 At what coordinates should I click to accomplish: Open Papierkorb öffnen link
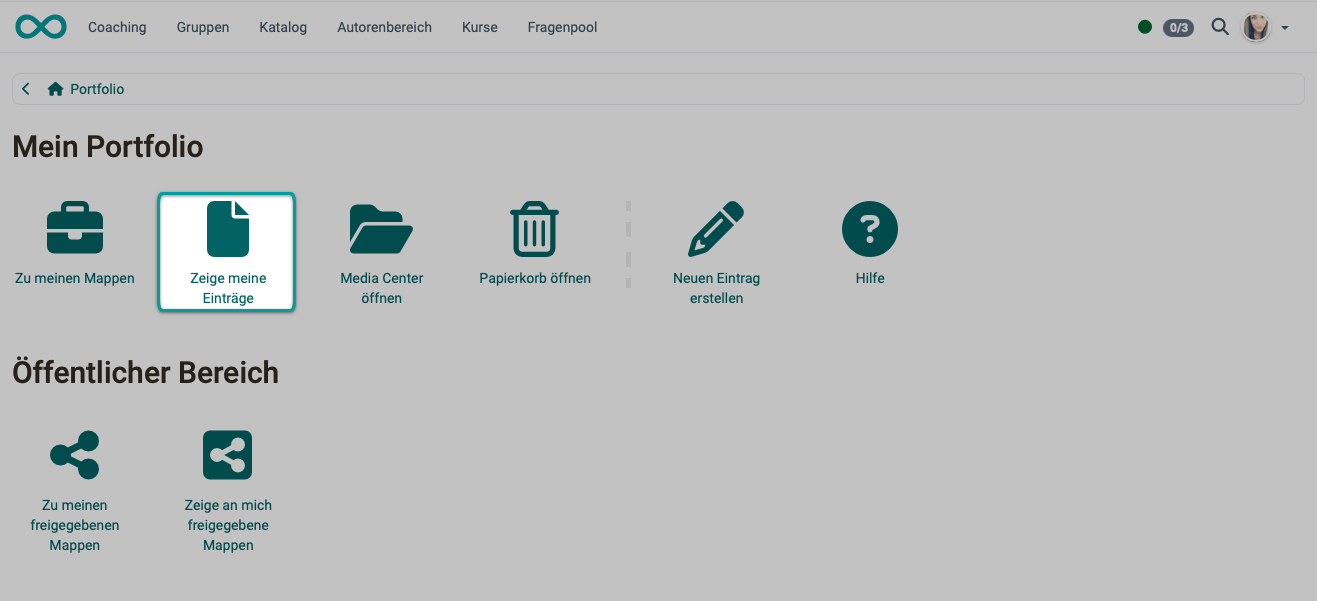pos(535,278)
